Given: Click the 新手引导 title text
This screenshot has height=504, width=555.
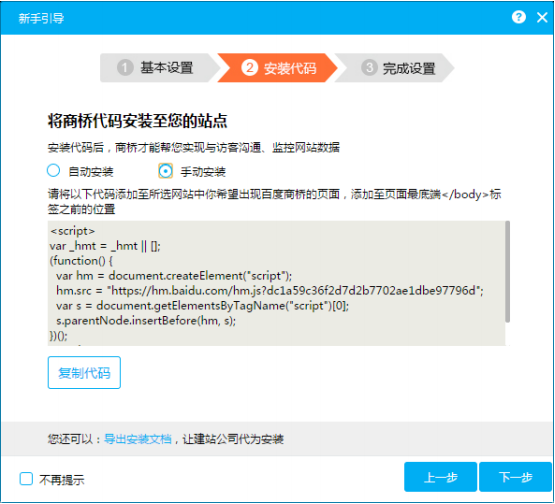Looking at the screenshot, I should tap(41, 18).
